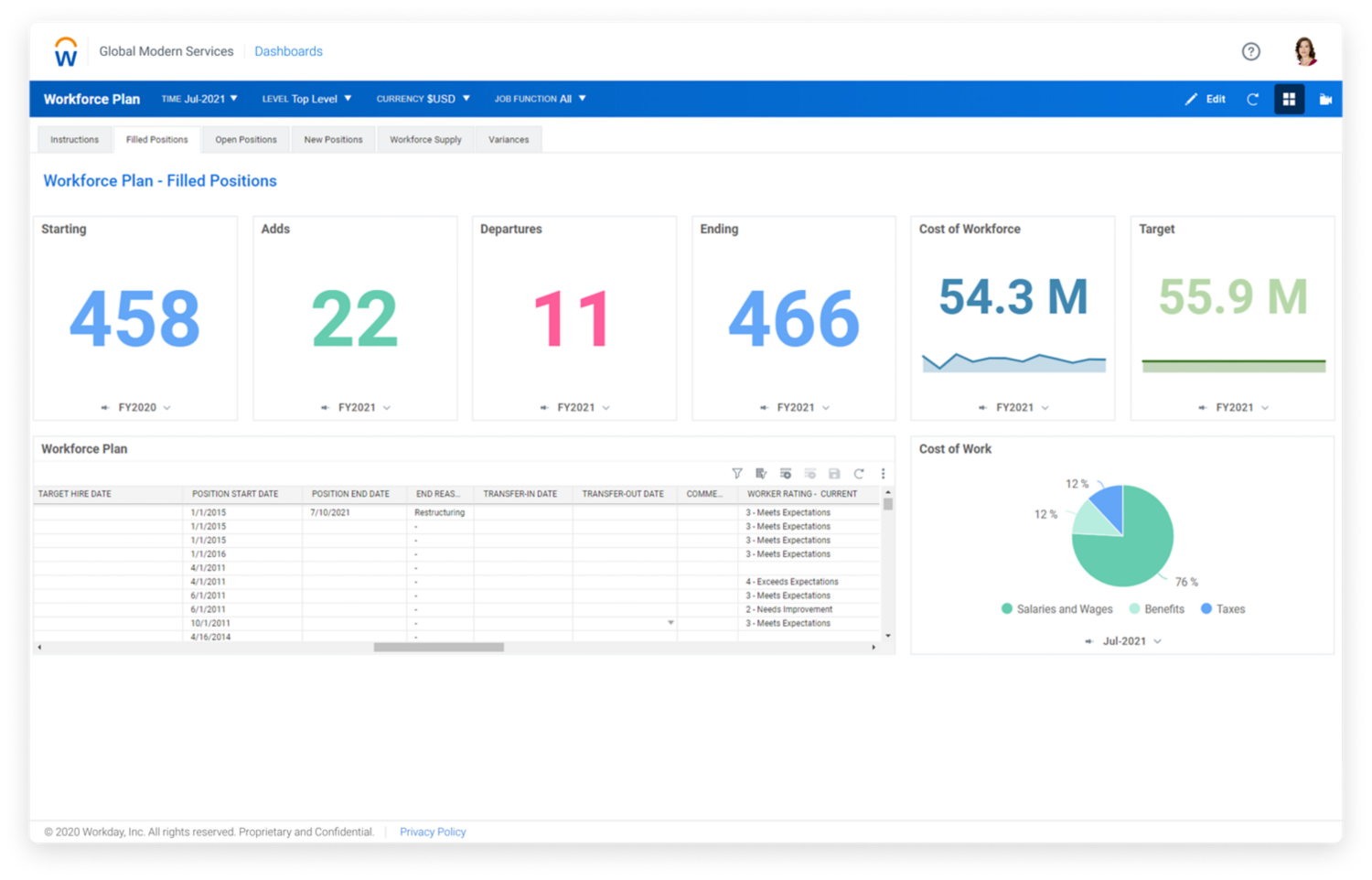Expand the CURRENCY $USD dropdown

coord(423,100)
